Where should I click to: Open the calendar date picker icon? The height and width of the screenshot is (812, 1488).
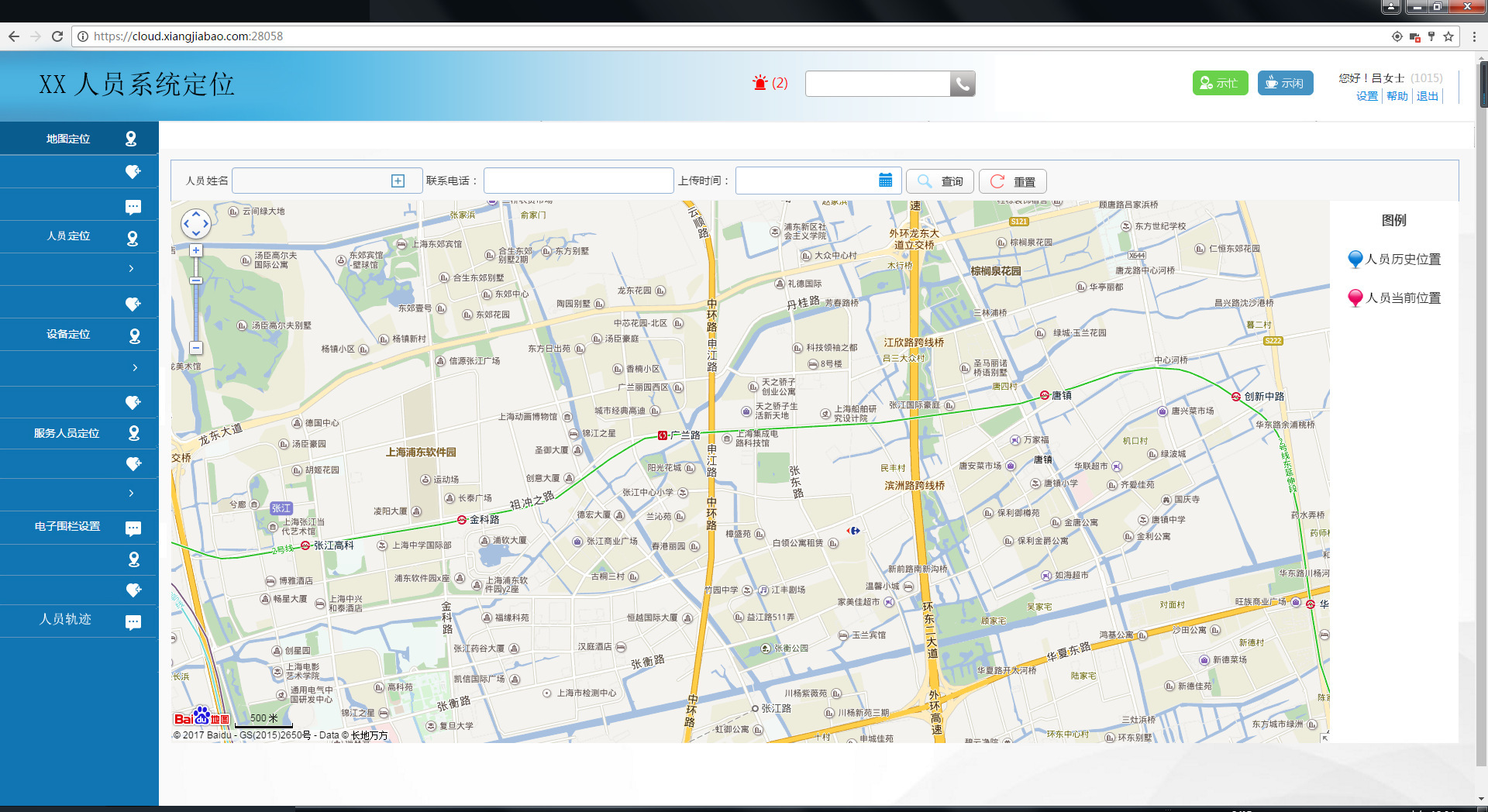885,181
